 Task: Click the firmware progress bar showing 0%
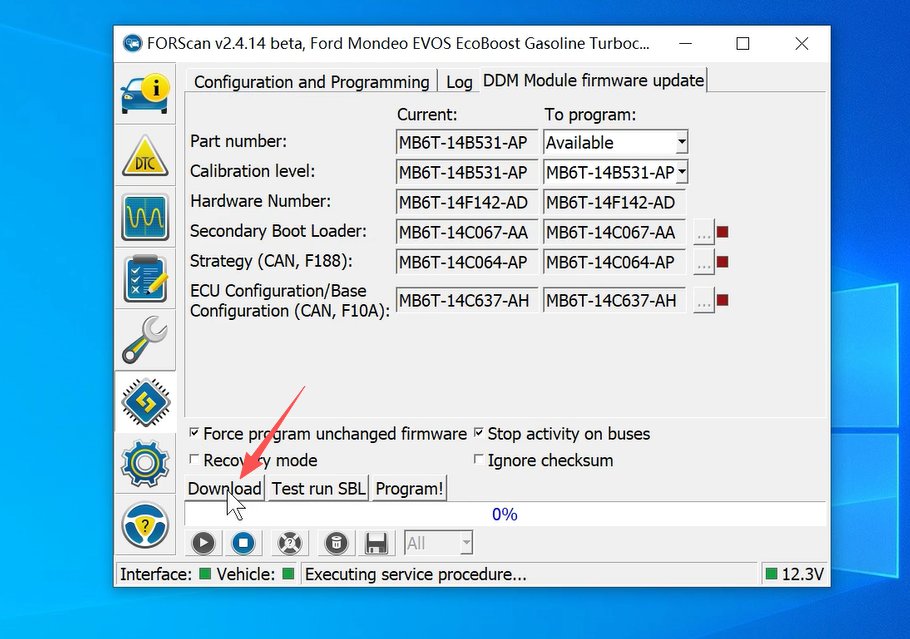point(504,514)
